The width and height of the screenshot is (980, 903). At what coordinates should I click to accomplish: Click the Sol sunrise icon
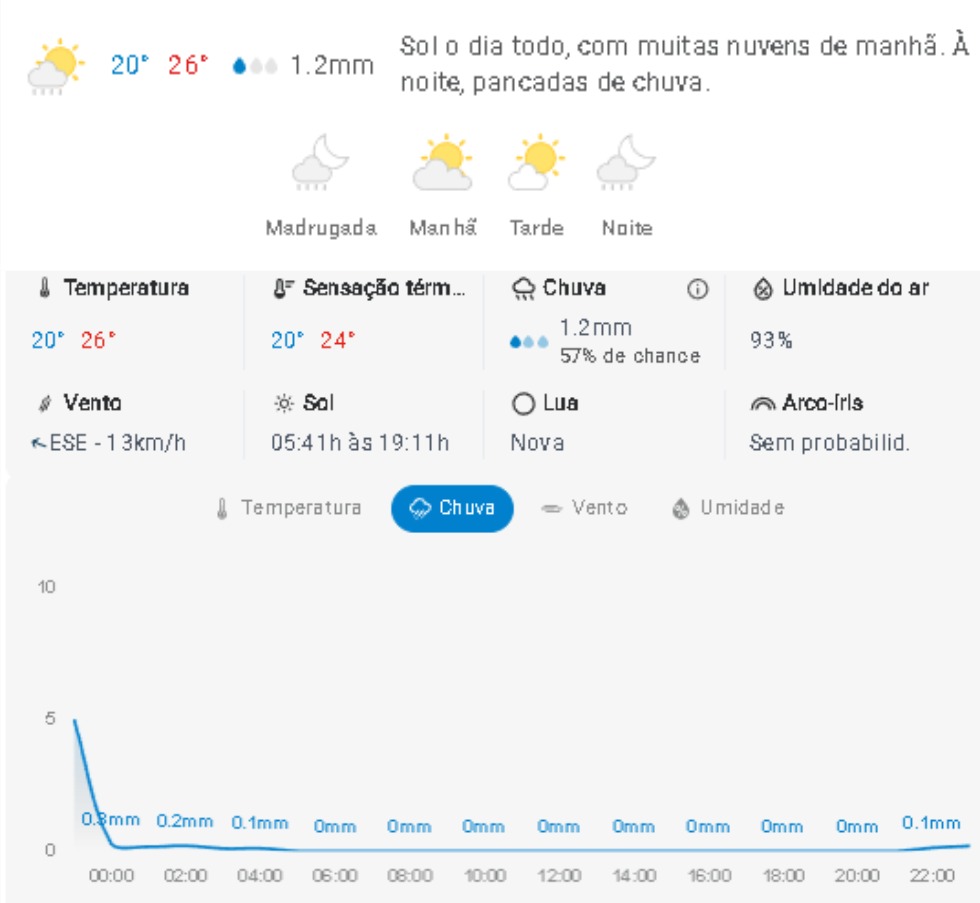284,404
